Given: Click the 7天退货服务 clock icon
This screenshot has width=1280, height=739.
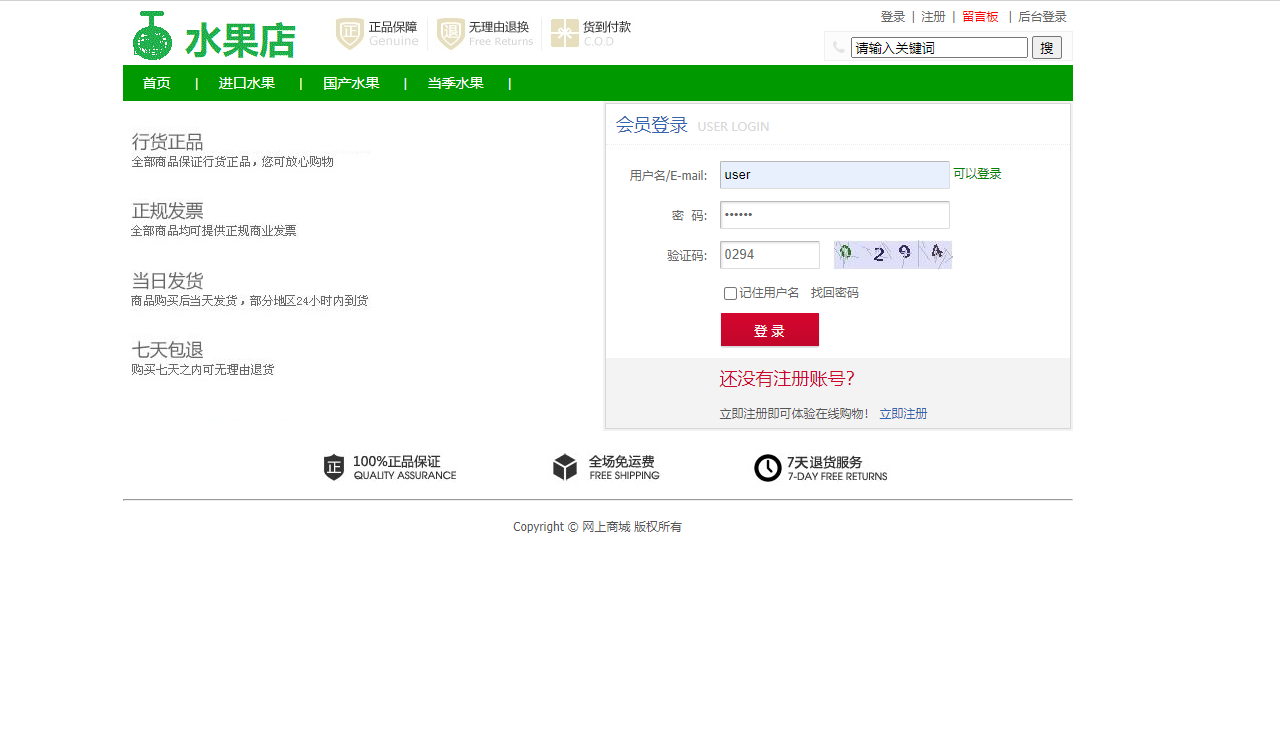Looking at the screenshot, I should click(767, 467).
